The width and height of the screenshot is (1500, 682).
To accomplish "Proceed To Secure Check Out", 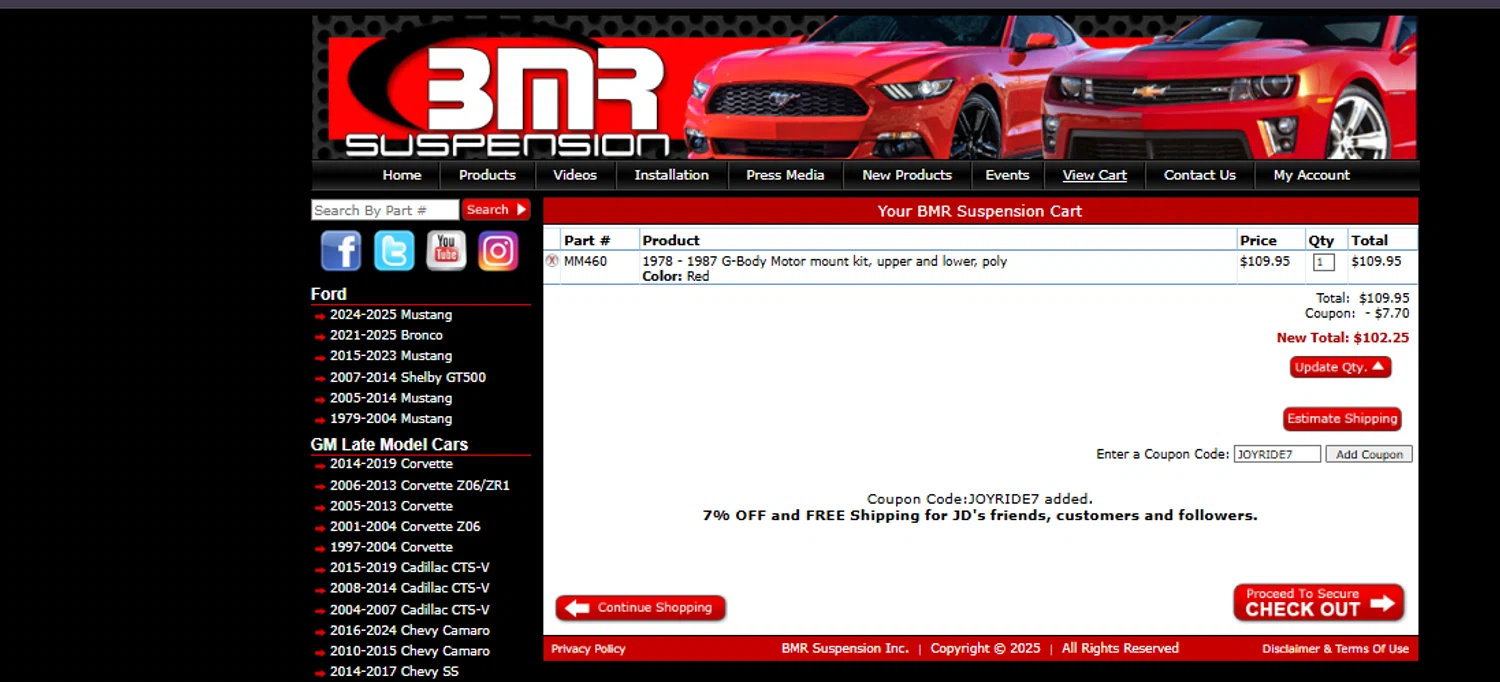I will (x=1319, y=603).
